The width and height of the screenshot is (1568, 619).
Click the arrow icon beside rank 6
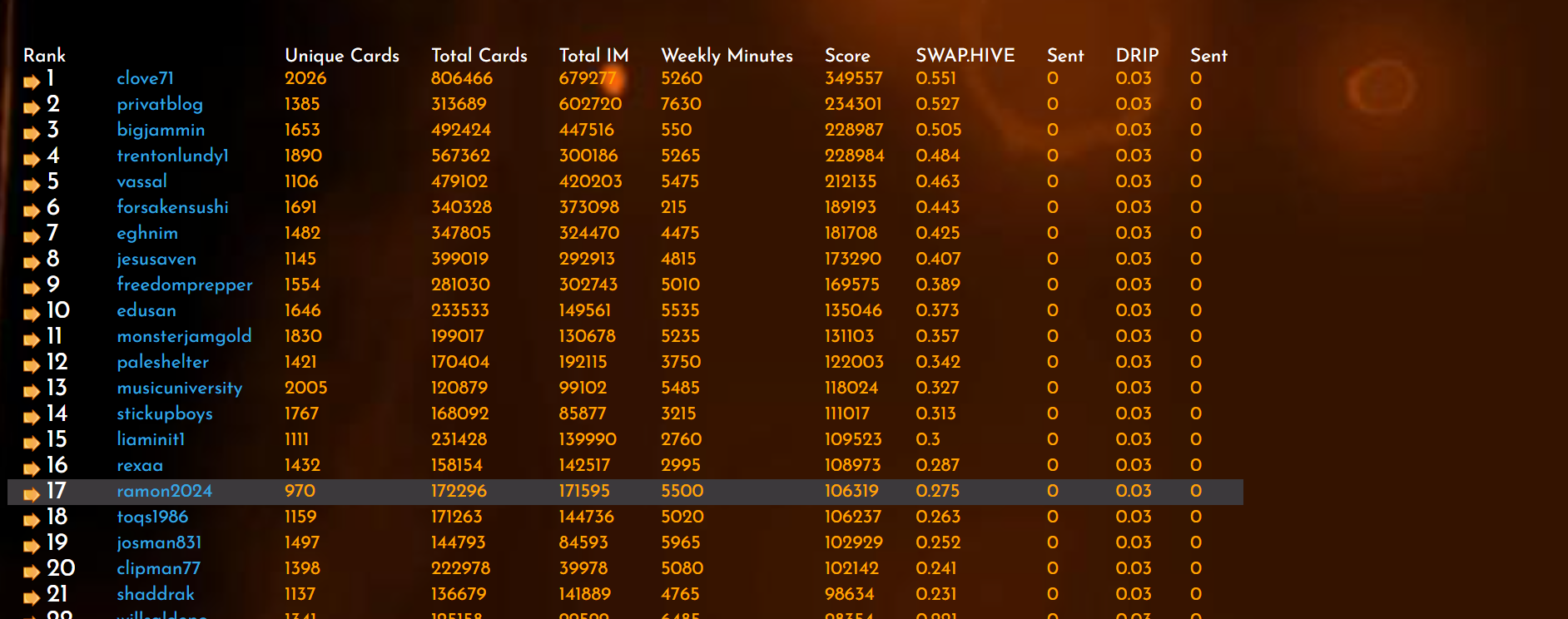click(32, 211)
